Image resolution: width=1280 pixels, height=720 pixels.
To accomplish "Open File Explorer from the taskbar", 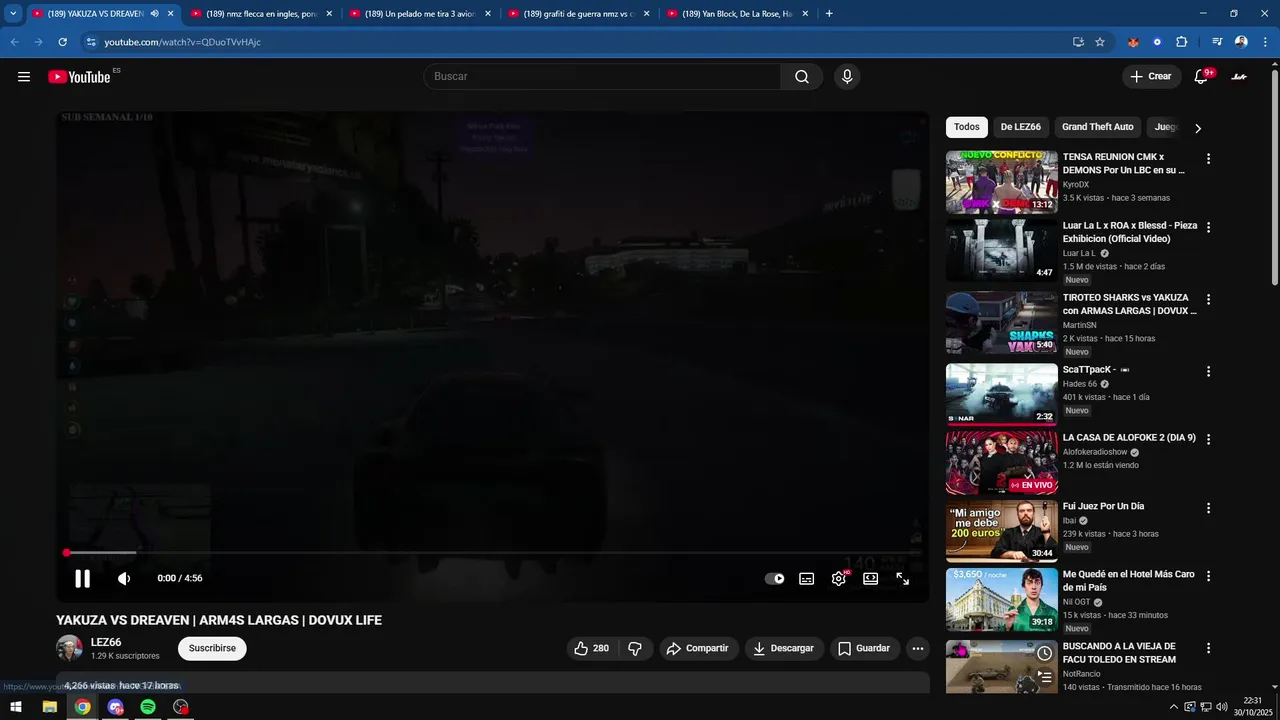I will click(49, 707).
